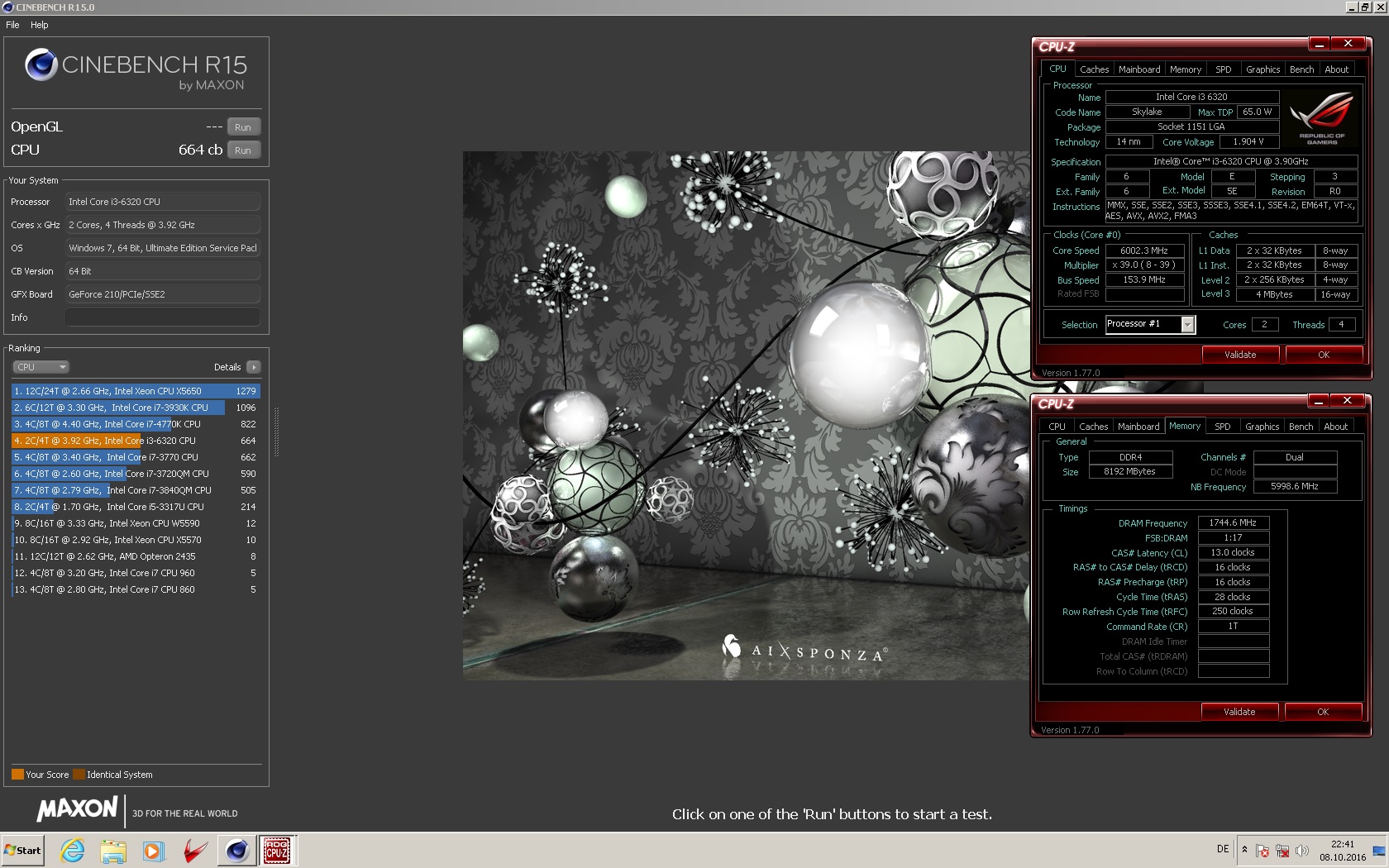1389x868 pixels.
Task: Select ranking row AMD Opteron 2435
Action: coord(136,556)
